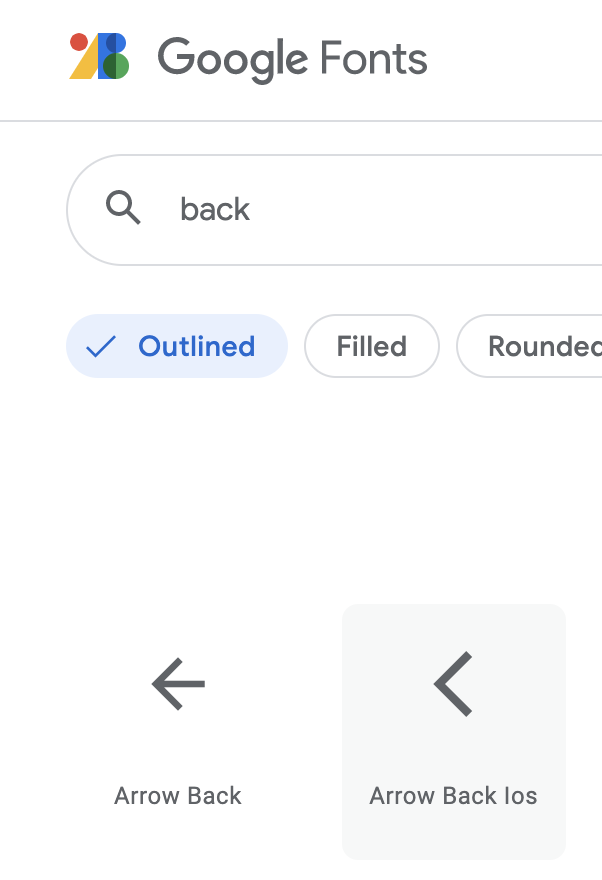
Task: Click the checkmark inside the Outlined chip
Action: [x=101, y=346]
